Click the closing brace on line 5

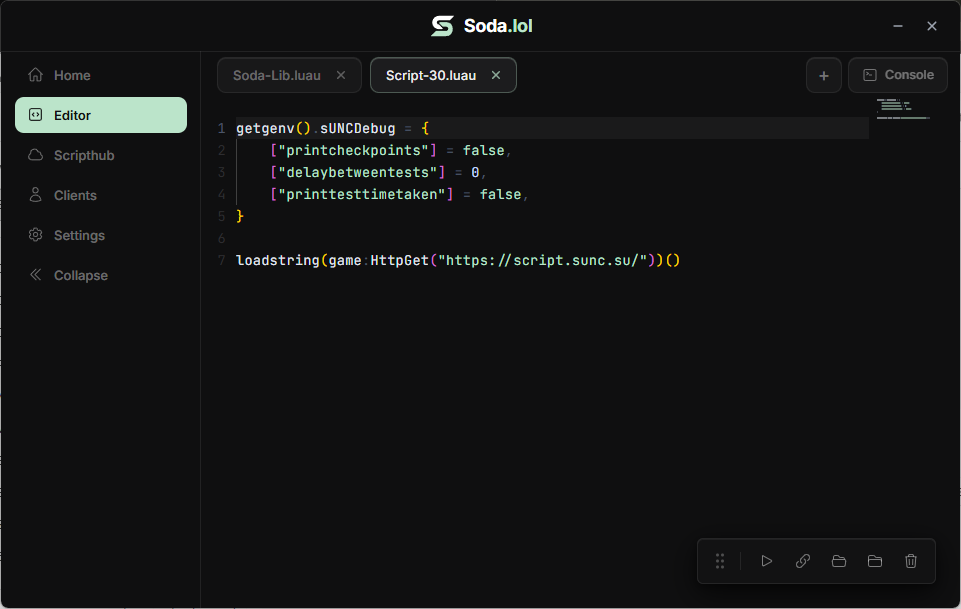point(240,216)
